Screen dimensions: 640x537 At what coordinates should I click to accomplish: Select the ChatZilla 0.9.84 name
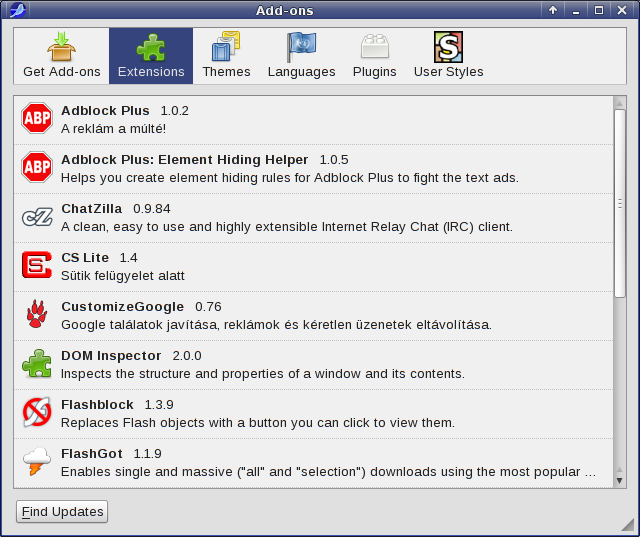(116, 209)
